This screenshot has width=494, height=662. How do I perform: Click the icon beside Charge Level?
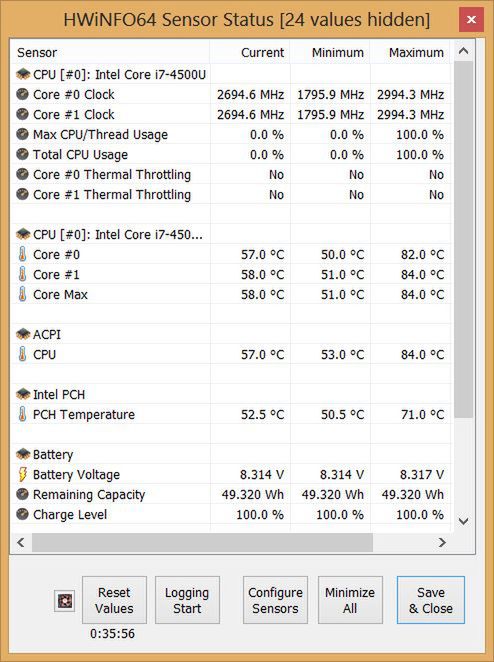point(22,514)
